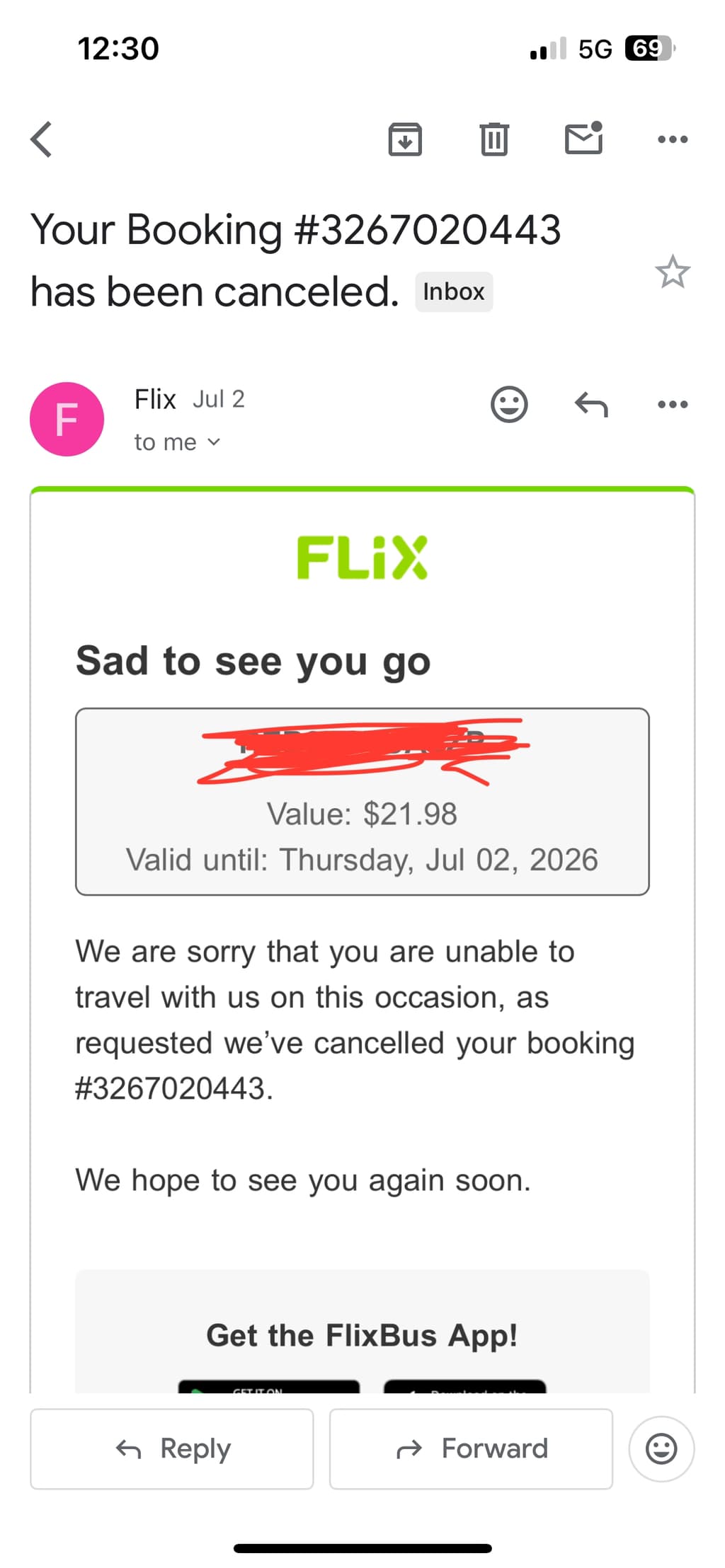The height and width of the screenshot is (1568, 725).
Task: Open the message three-dot options menu
Action: tap(673, 405)
